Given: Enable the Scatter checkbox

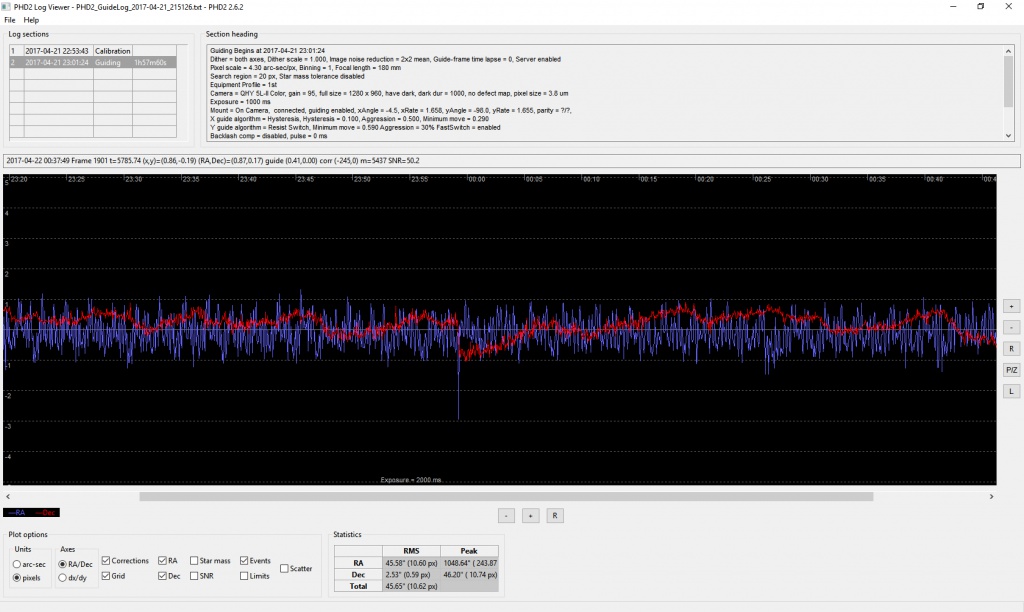Looking at the screenshot, I should point(284,568).
